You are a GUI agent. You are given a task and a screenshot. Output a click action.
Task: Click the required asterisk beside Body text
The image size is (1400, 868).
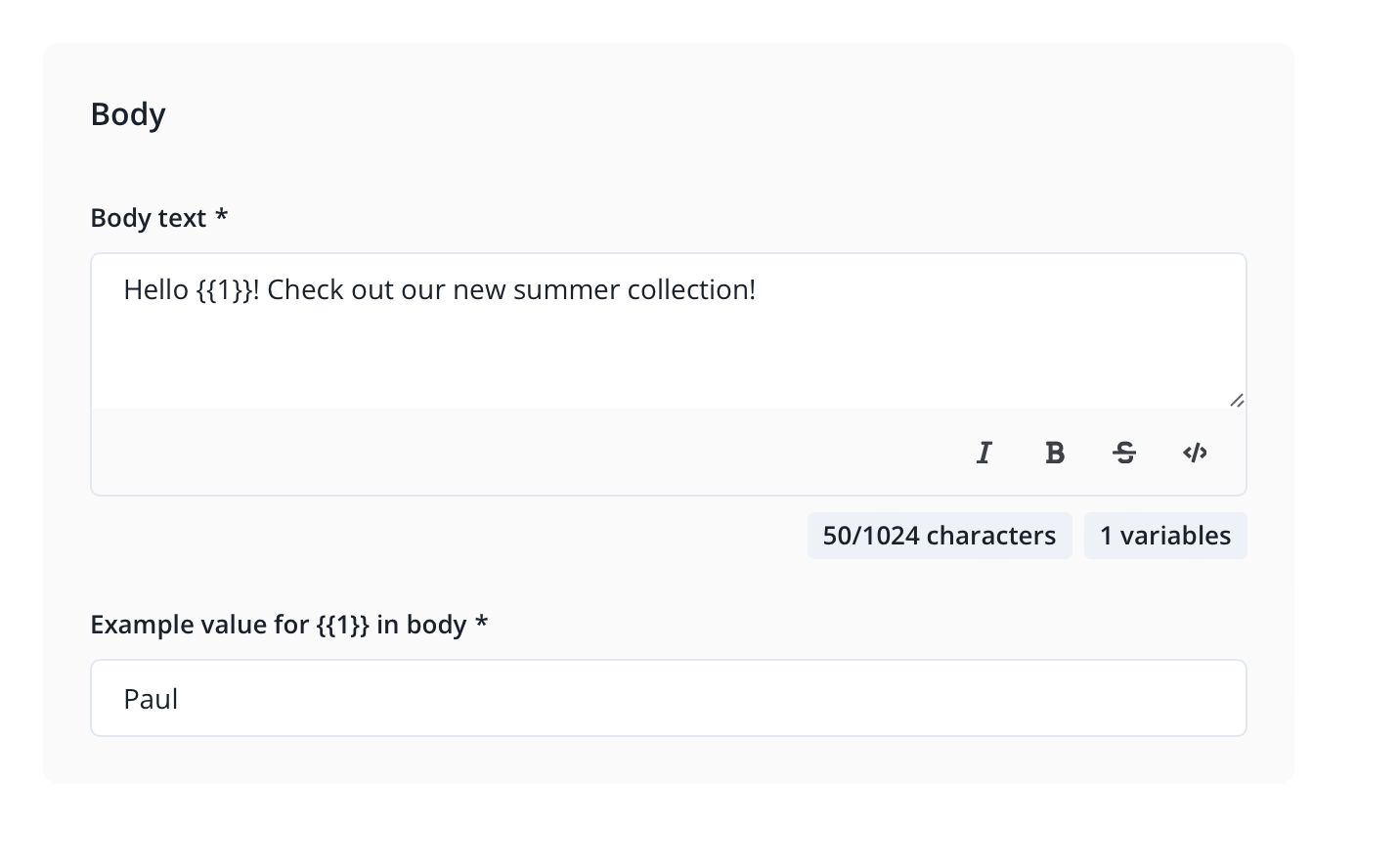point(222,217)
